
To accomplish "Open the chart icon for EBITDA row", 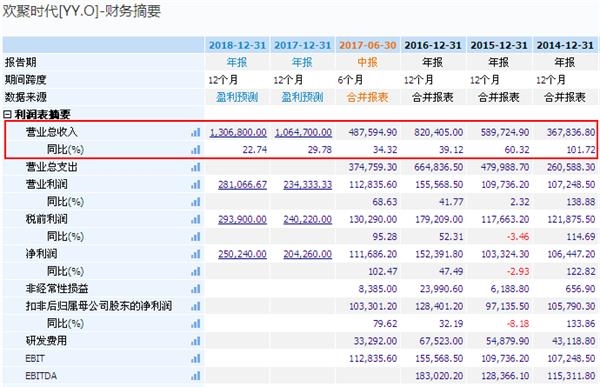I will 196,376.
